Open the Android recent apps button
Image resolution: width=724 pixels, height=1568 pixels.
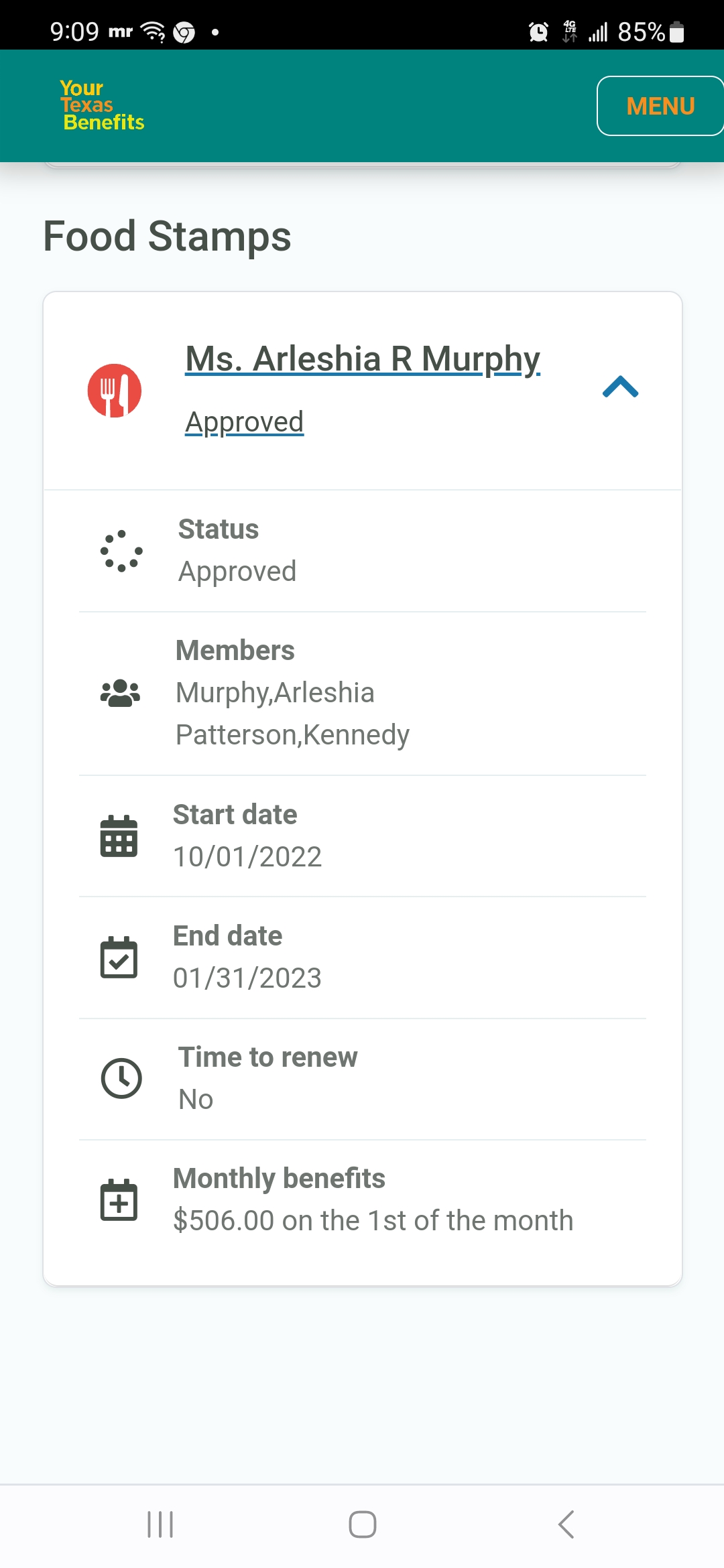point(160,1524)
